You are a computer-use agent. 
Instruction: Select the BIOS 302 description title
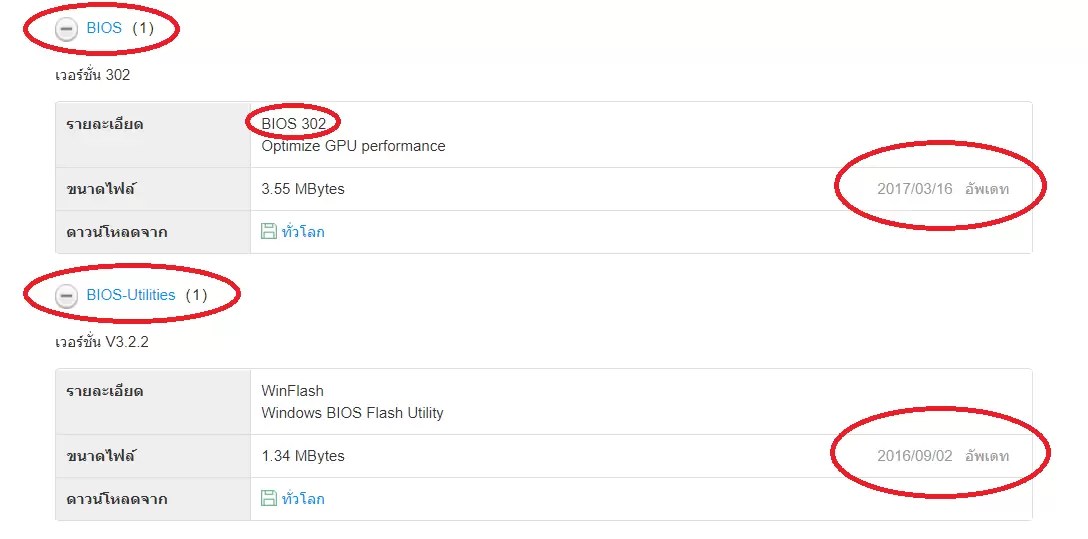coord(294,123)
